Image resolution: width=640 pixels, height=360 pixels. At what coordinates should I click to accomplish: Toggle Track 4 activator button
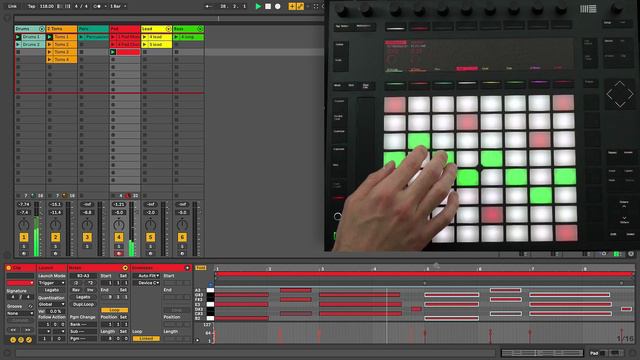[119, 237]
